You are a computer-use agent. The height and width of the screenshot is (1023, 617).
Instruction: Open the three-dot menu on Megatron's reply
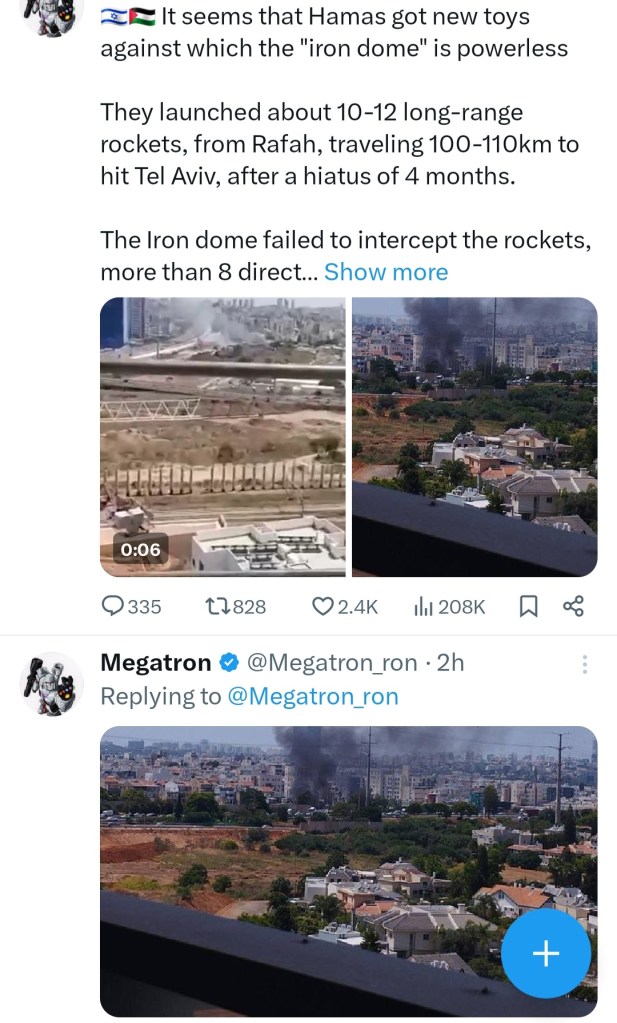(585, 664)
